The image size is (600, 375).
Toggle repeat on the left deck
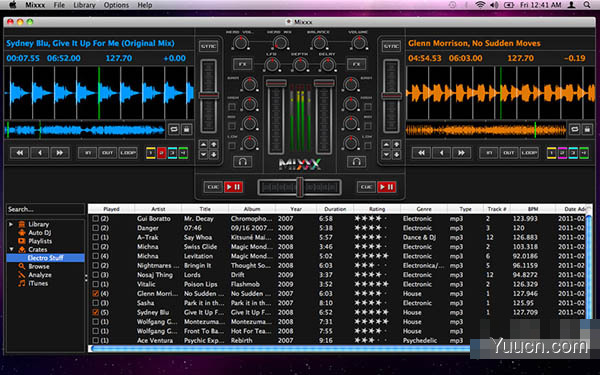click(174, 129)
